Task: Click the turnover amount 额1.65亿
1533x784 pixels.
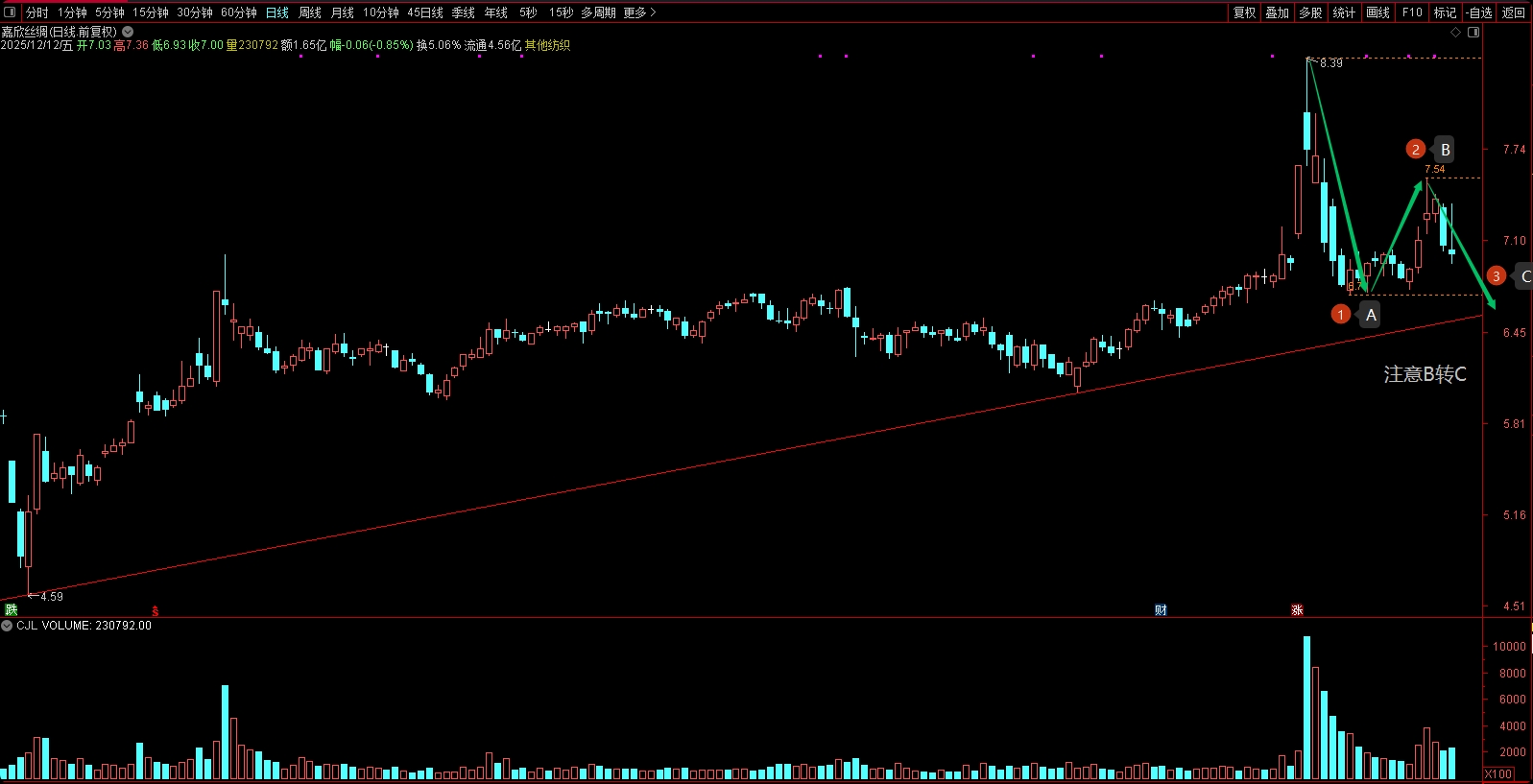Action: tap(304, 45)
